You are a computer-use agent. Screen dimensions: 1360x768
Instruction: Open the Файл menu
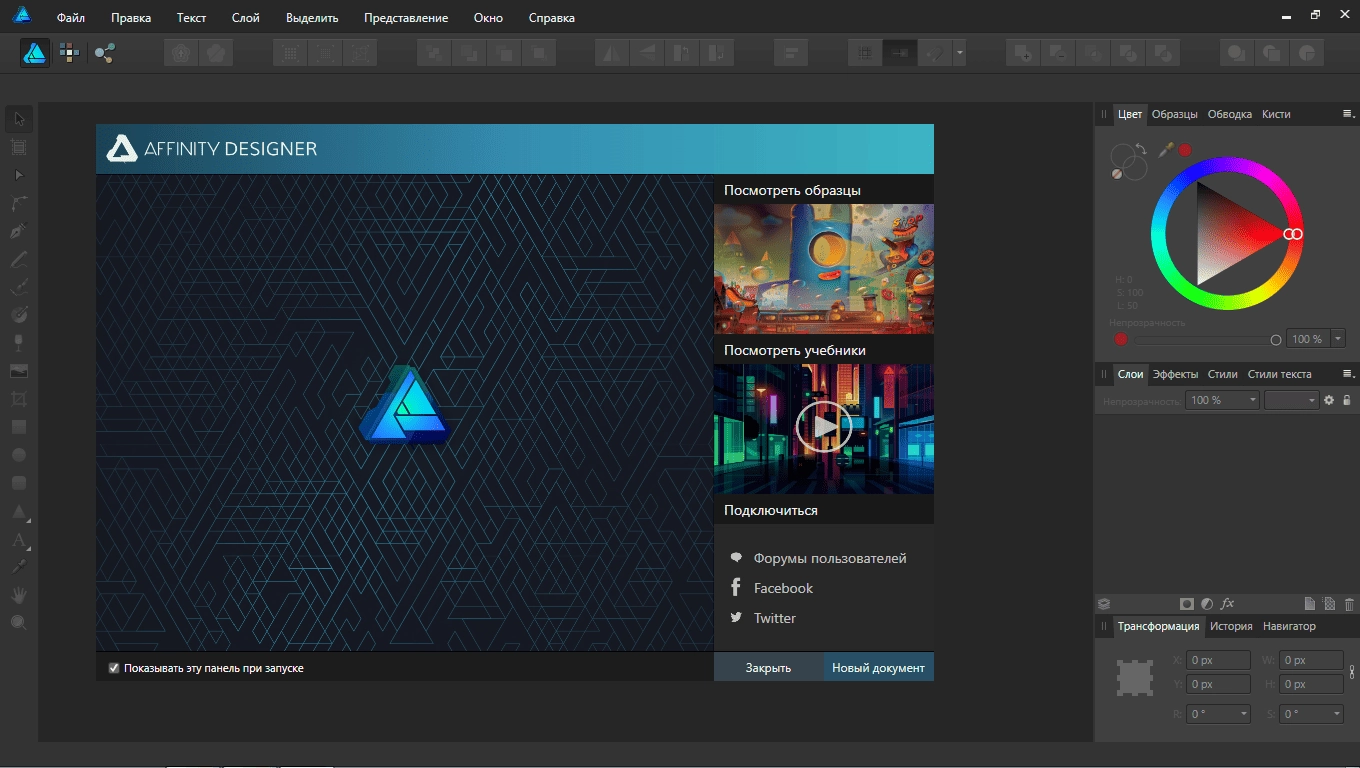coord(71,18)
